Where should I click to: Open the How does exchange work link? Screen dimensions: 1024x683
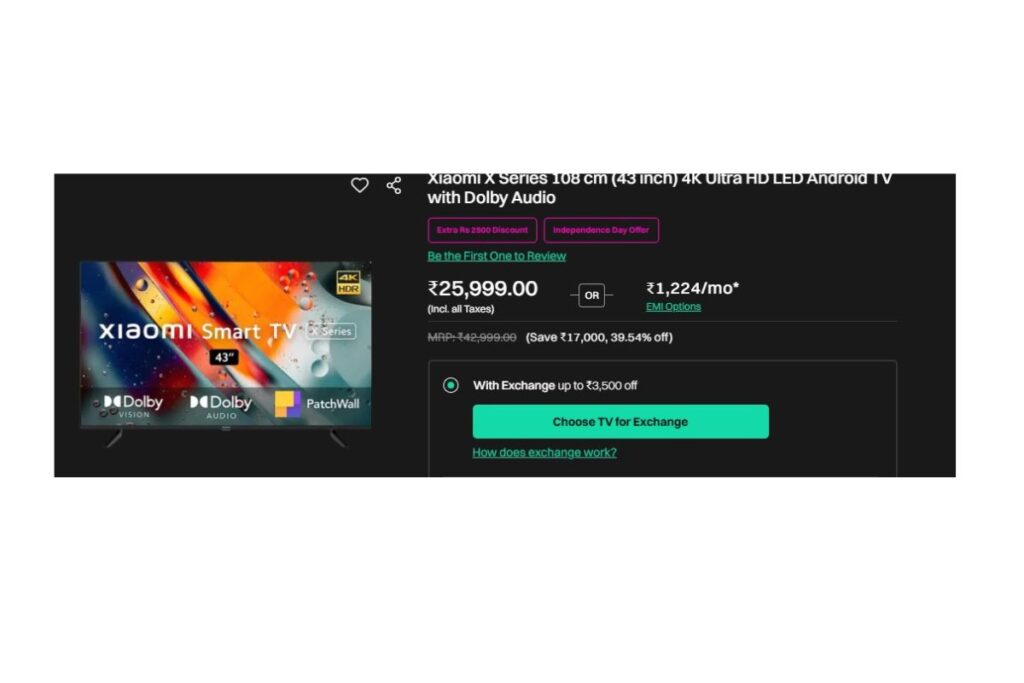(x=544, y=453)
